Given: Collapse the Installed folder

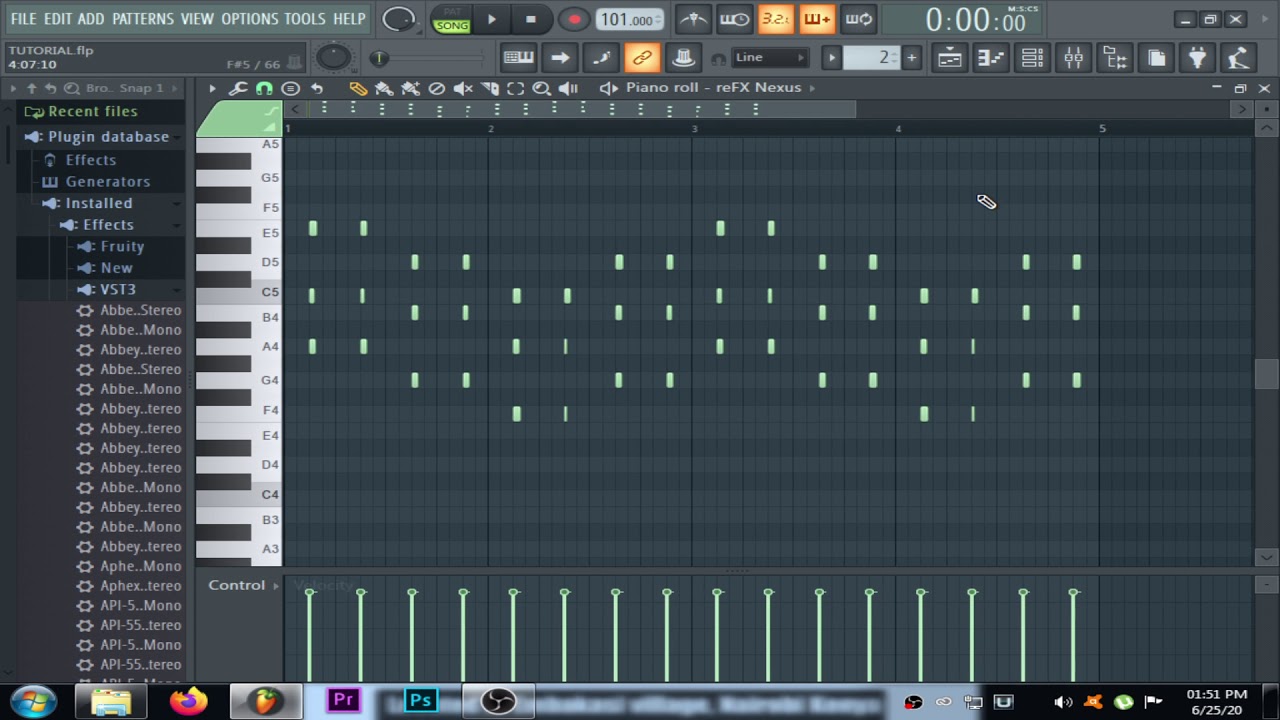Looking at the screenshot, I should [99, 203].
